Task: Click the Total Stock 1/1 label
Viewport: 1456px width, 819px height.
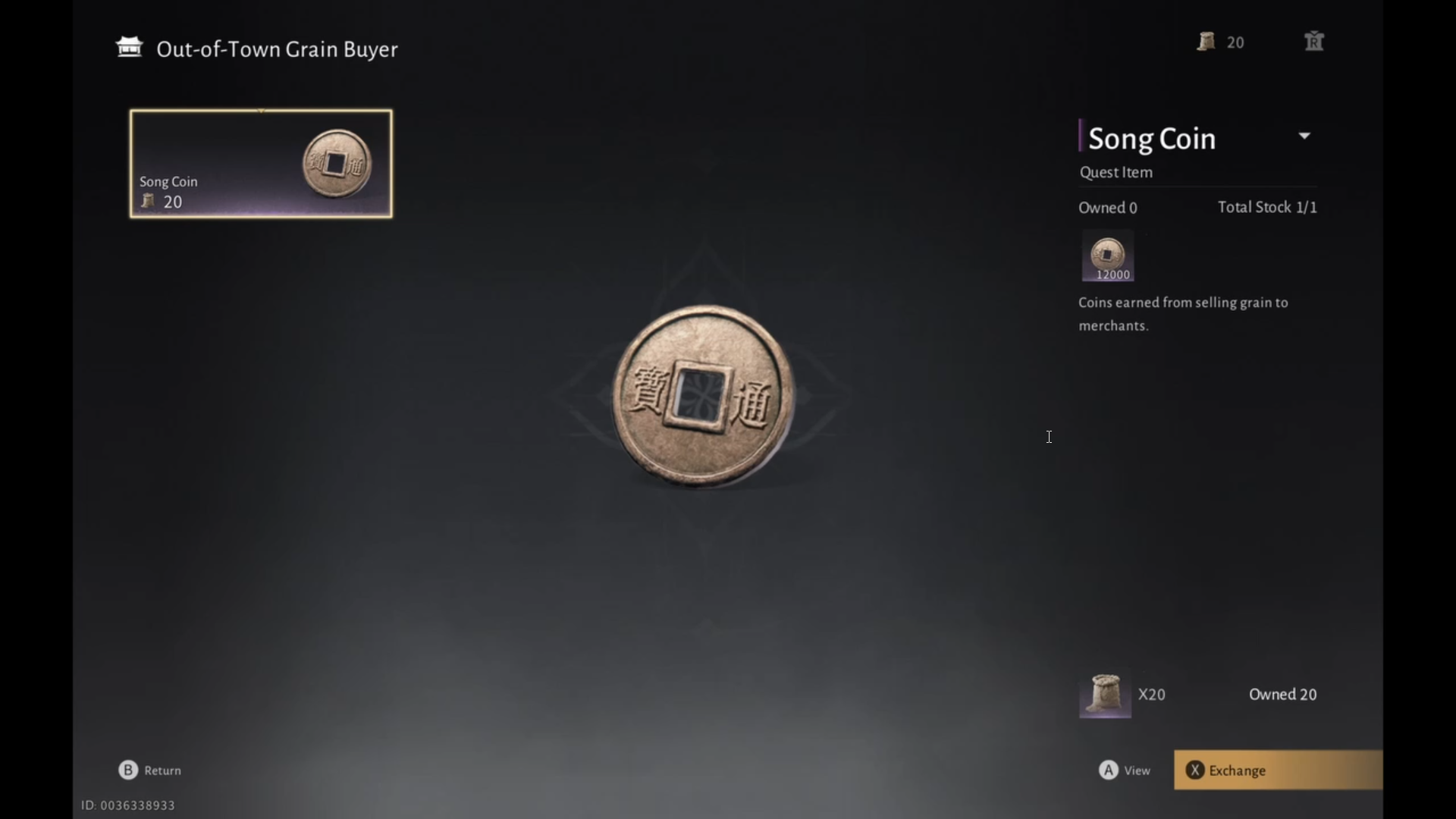Action: (1267, 207)
